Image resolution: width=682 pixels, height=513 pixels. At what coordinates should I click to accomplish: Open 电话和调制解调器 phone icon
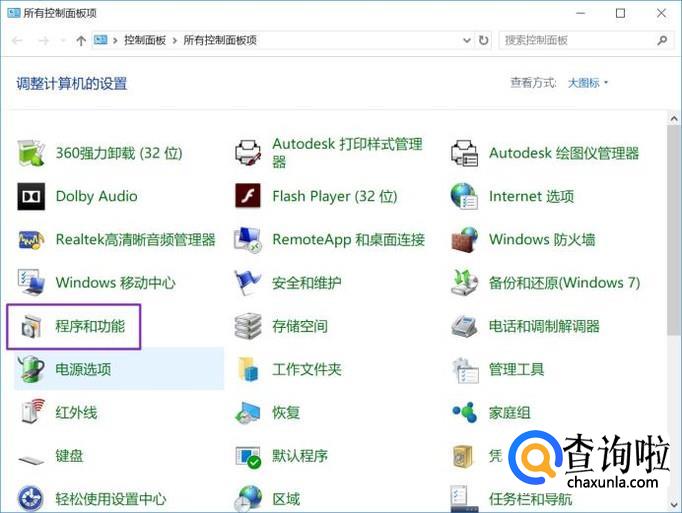[x=465, y=326]
